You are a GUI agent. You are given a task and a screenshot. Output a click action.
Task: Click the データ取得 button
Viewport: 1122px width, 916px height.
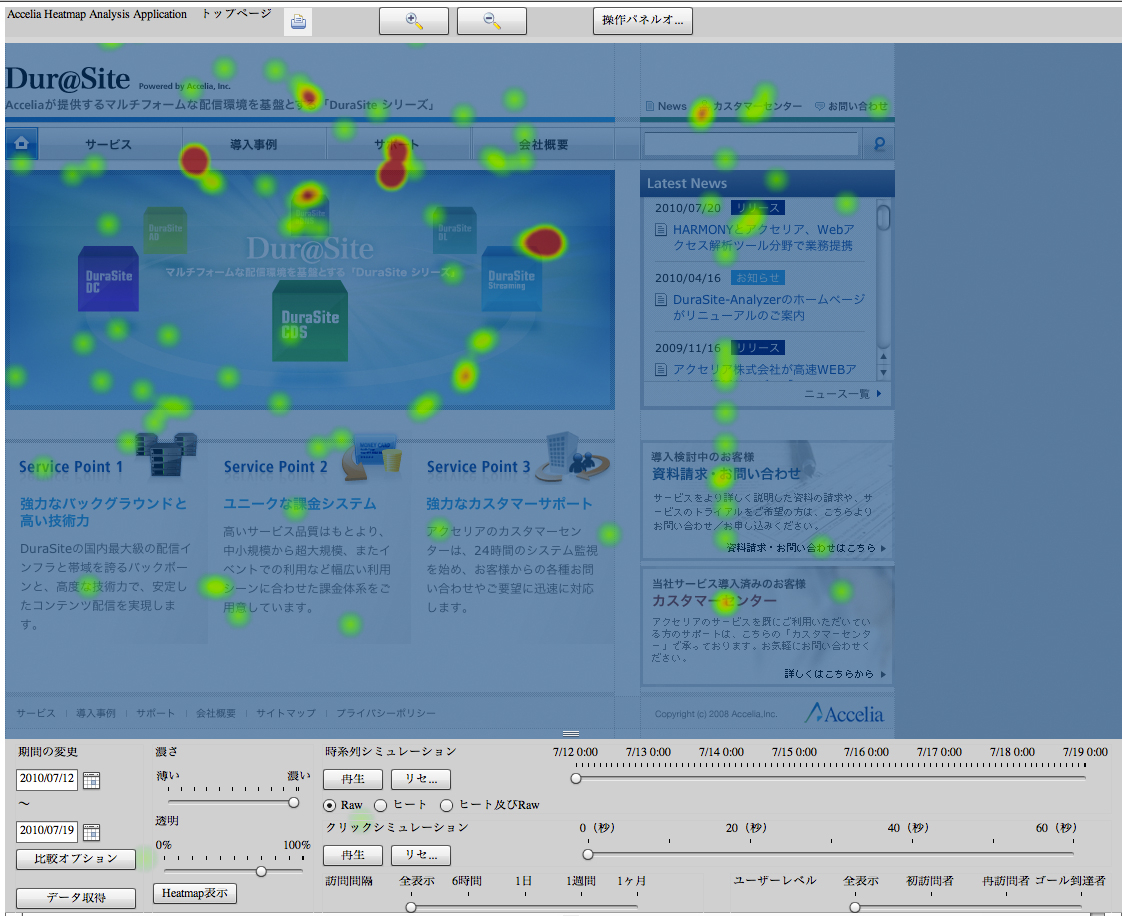pos(76,897)
